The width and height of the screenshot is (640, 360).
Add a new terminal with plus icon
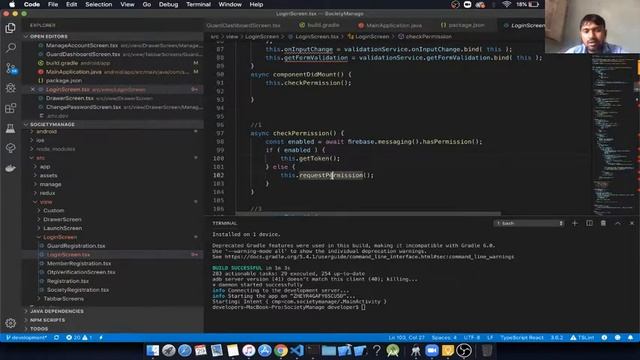coord(575,223)
